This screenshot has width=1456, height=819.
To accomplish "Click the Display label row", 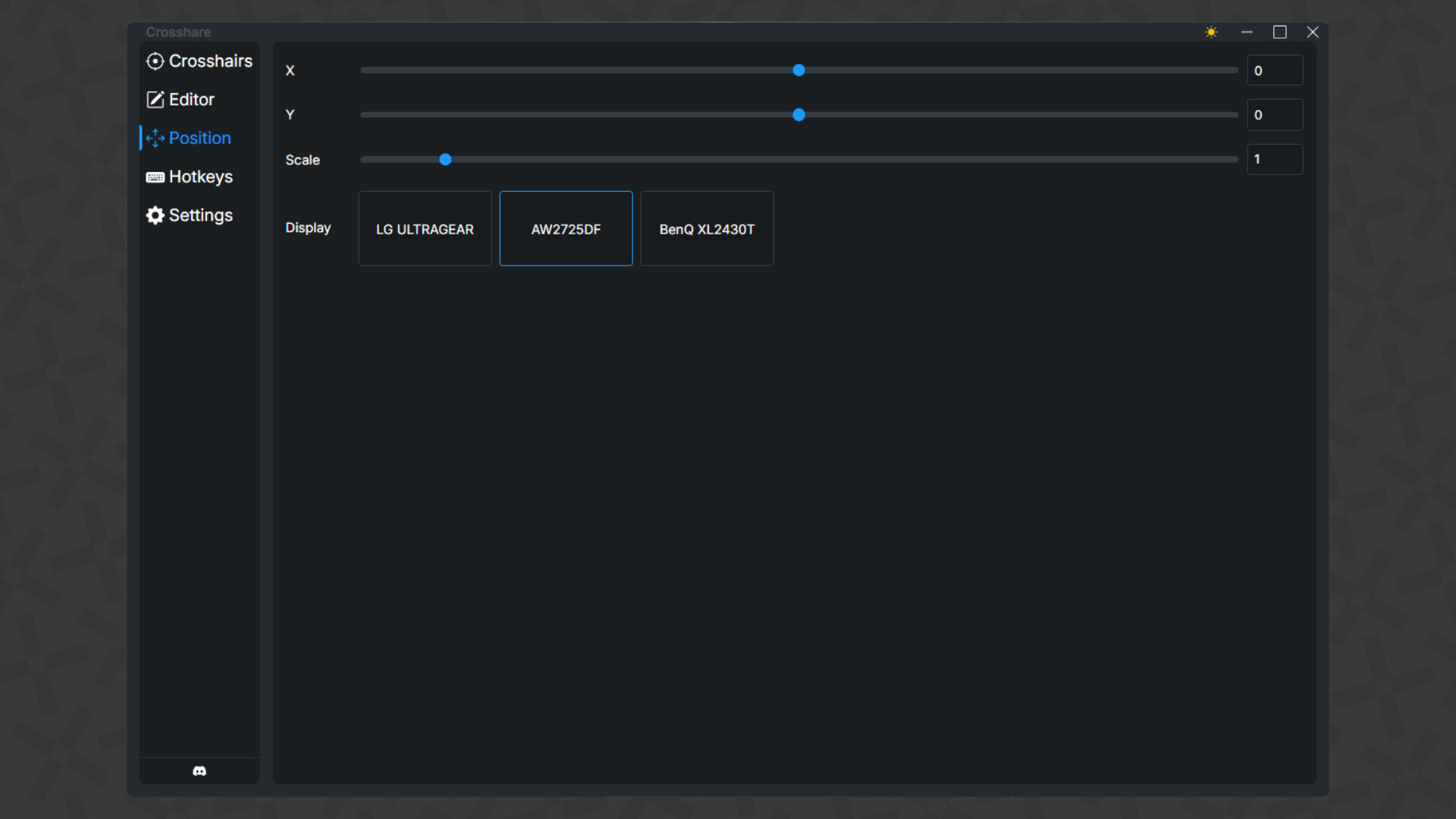I will click(308, 228).
